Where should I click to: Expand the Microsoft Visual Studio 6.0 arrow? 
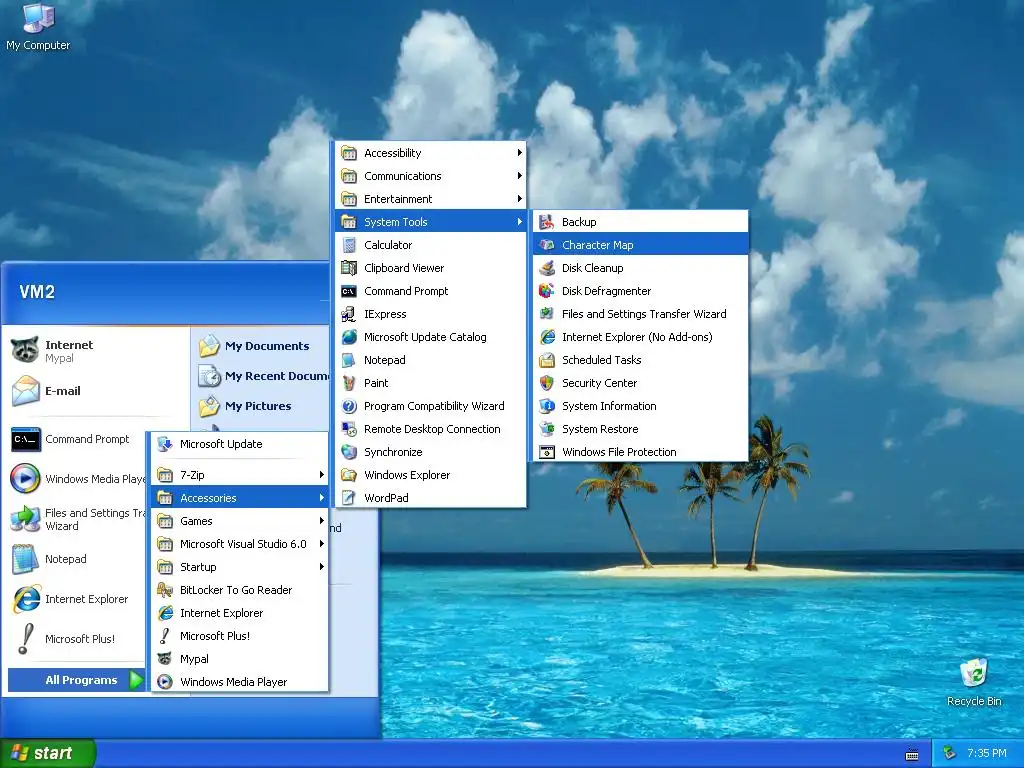coord(321,544)
